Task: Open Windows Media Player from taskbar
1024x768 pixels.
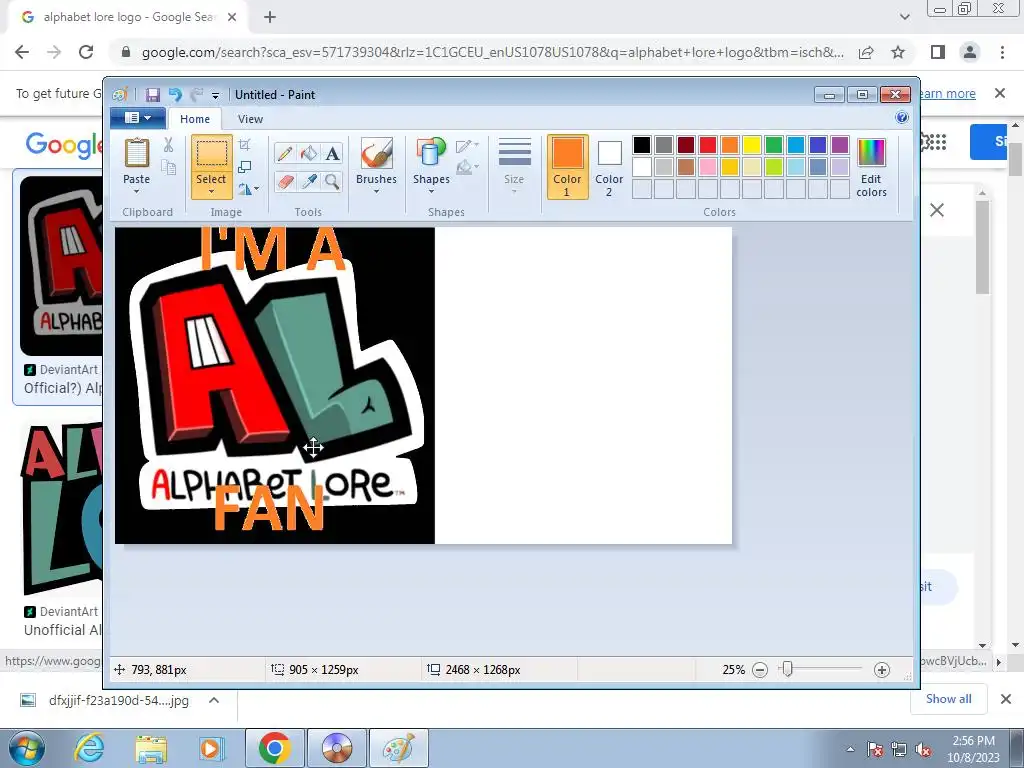Action: click(x=210, y=748)
